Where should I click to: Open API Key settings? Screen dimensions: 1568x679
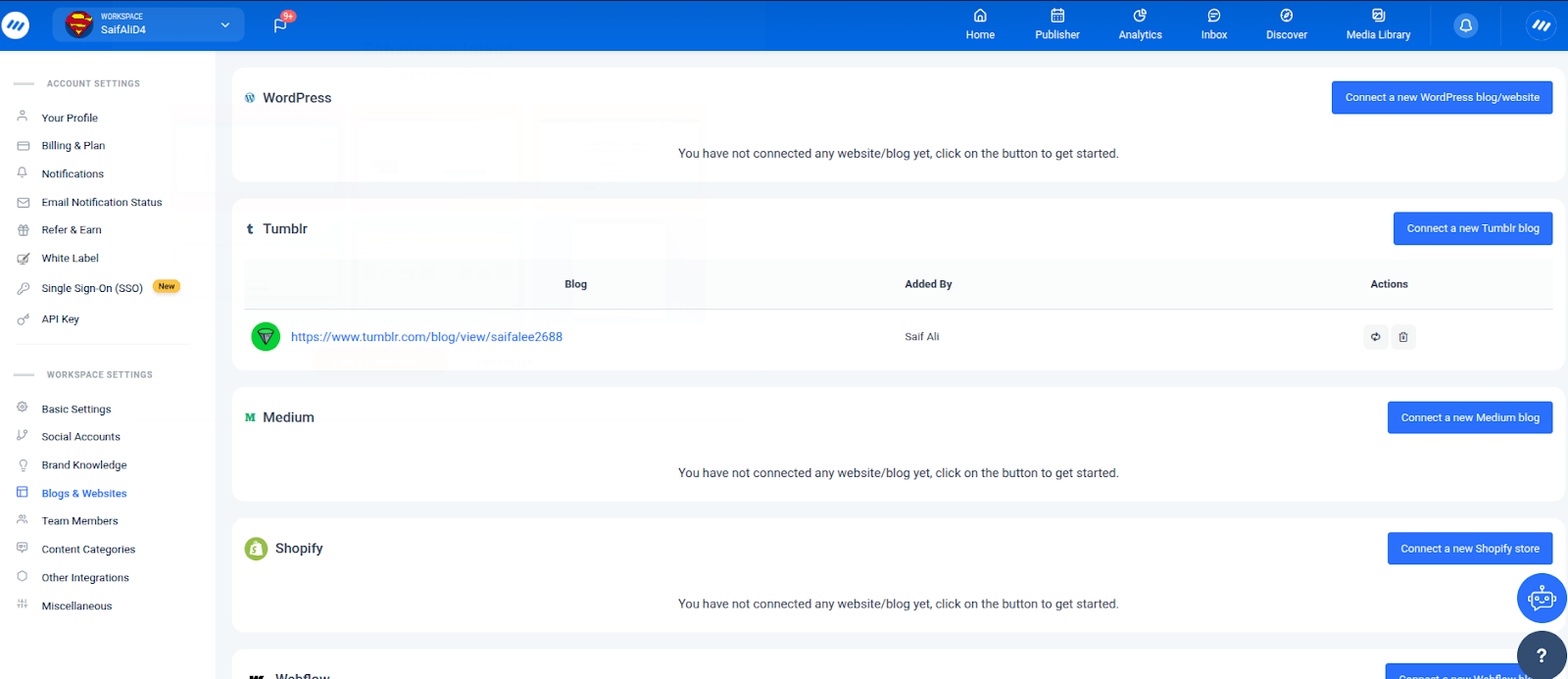(x=60, y=318)
